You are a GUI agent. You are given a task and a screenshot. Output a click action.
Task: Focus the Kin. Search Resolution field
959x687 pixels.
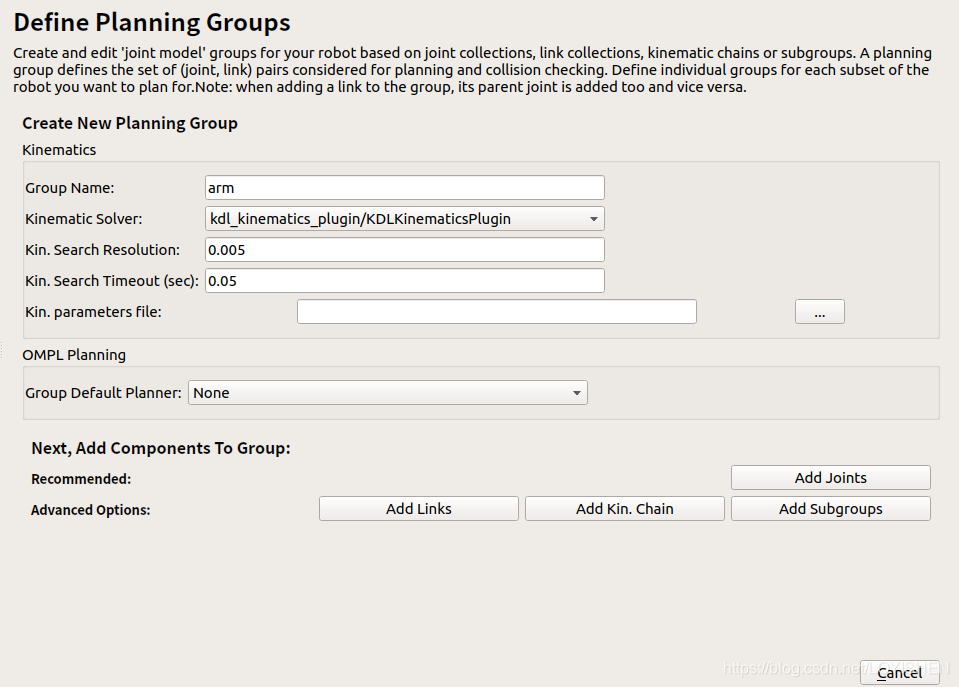(404, 249)
